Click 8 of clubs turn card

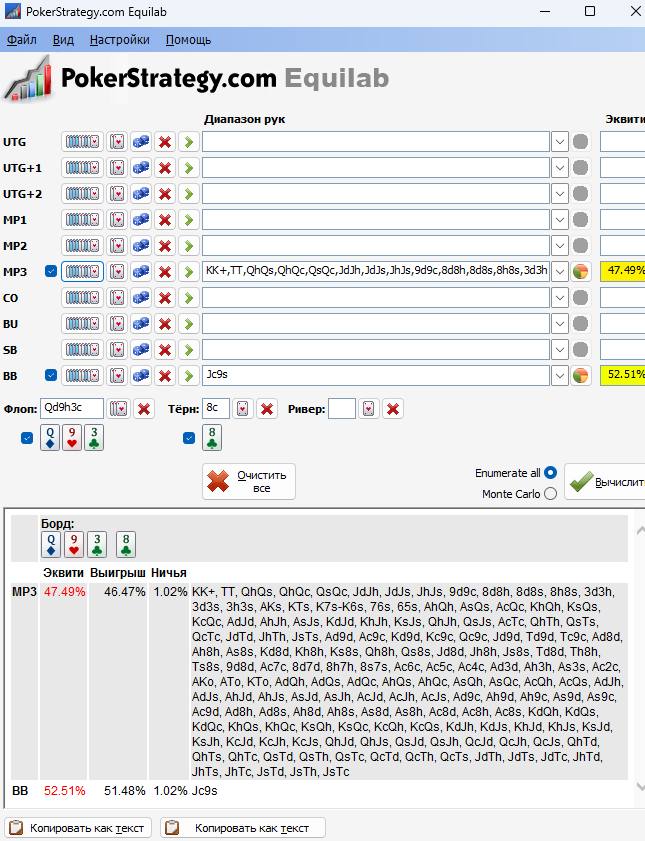click(x=212, y=438)
